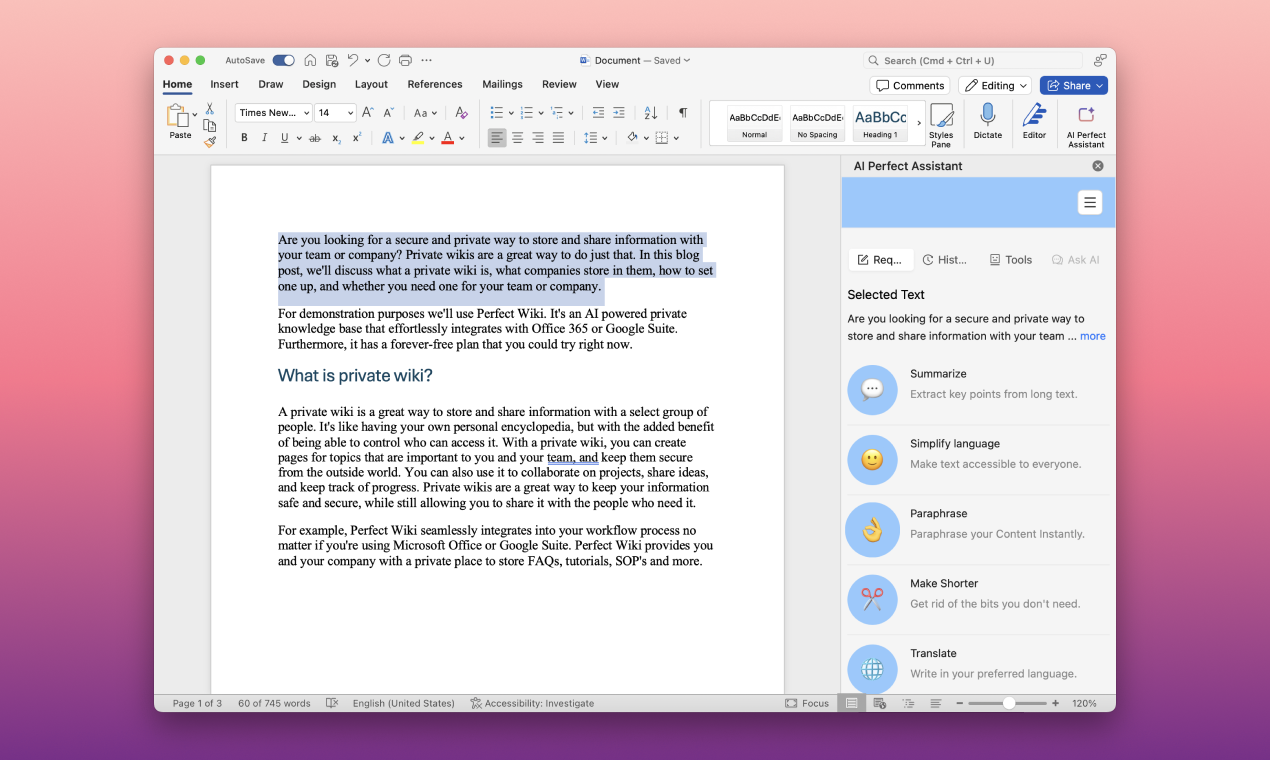The width and height of the screenshot is (1270, 760).
Task: Click the AI Perfect Assistant ribbon button
Action: point(1086,125)
